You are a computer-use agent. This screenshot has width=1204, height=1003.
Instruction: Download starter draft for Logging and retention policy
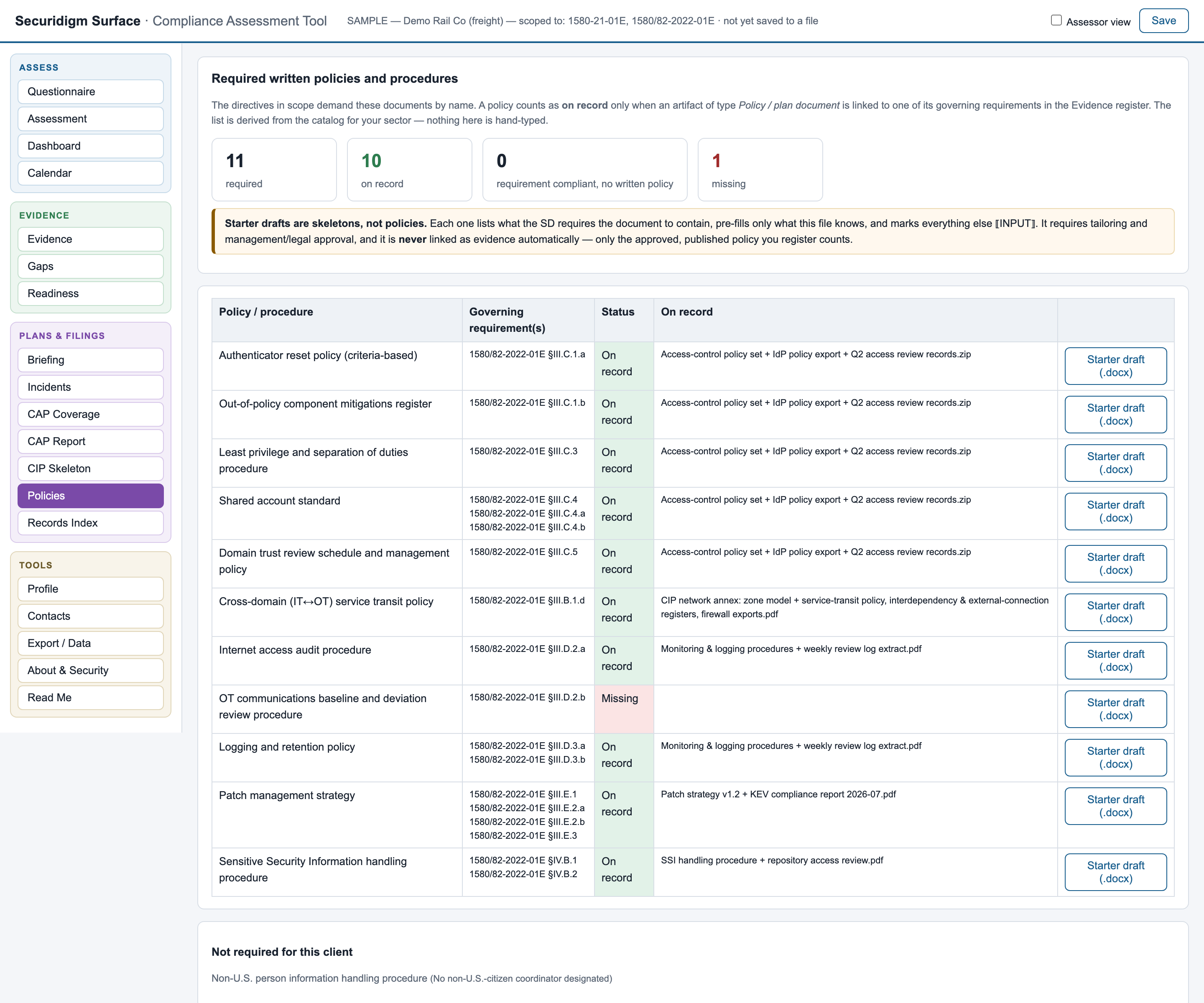tap(1115, 758)
